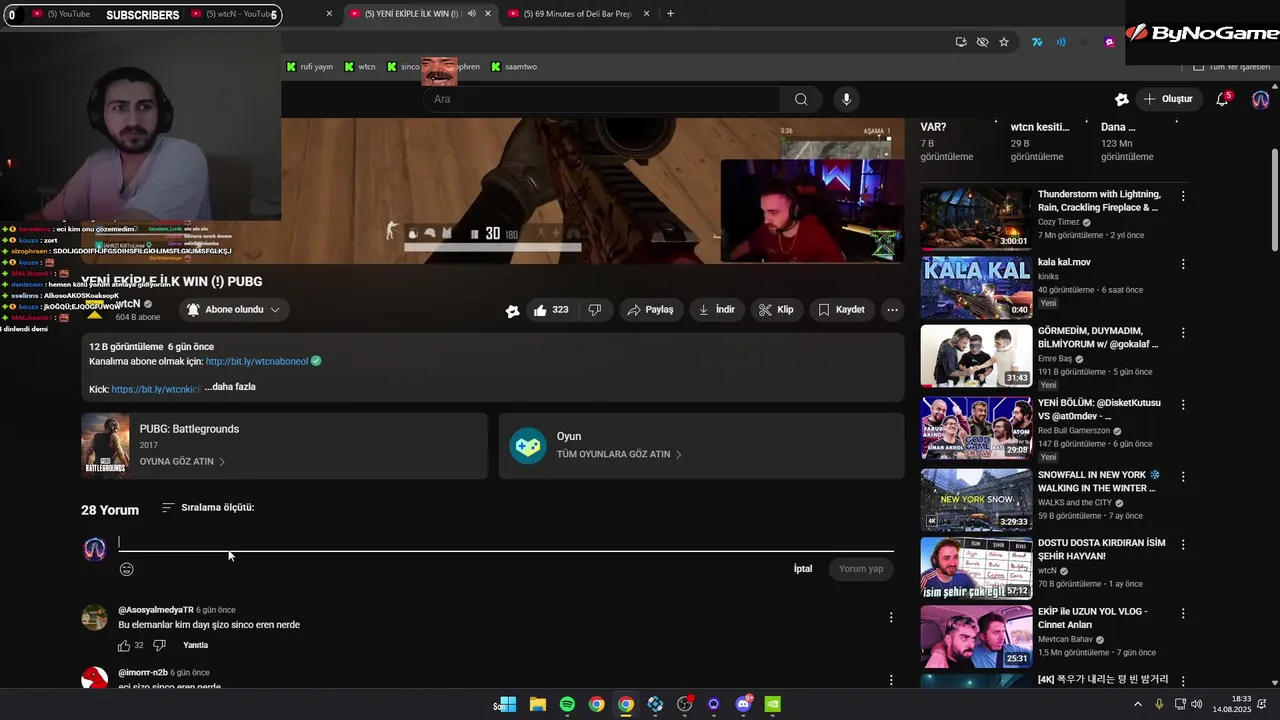1280x720 pixels.
Task: Click the İndir download button
Action: pos(716,310)
